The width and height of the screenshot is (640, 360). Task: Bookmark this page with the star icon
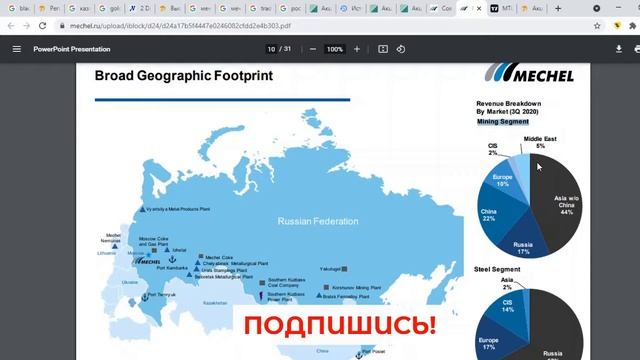click(597, 26)
